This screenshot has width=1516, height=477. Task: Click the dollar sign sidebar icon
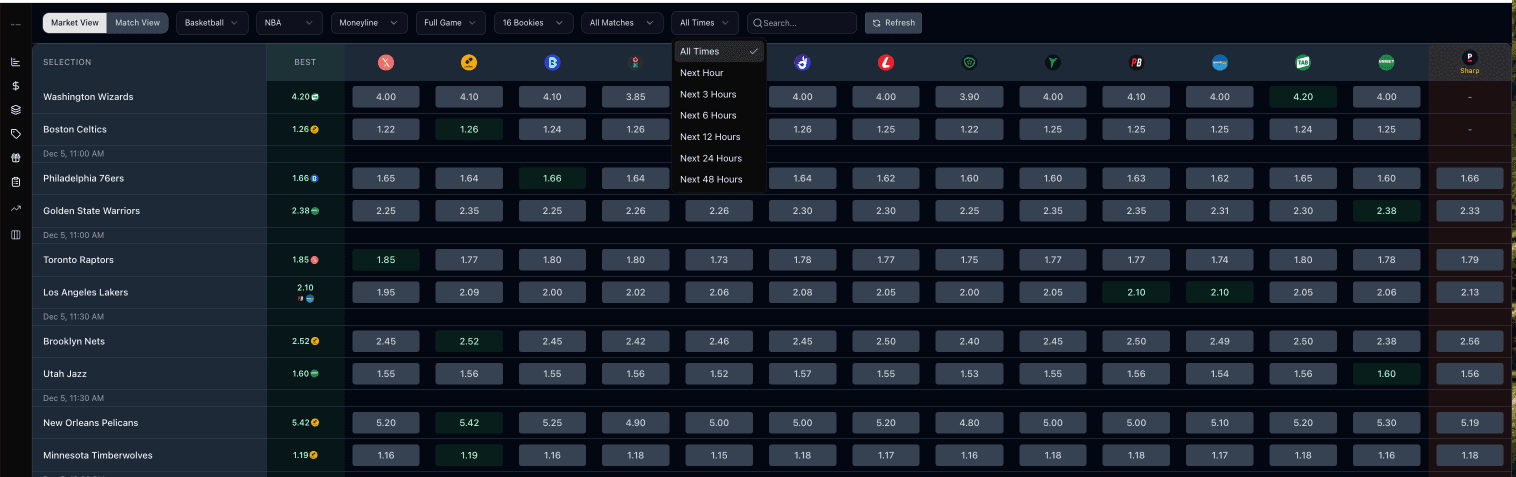[15, 86]
